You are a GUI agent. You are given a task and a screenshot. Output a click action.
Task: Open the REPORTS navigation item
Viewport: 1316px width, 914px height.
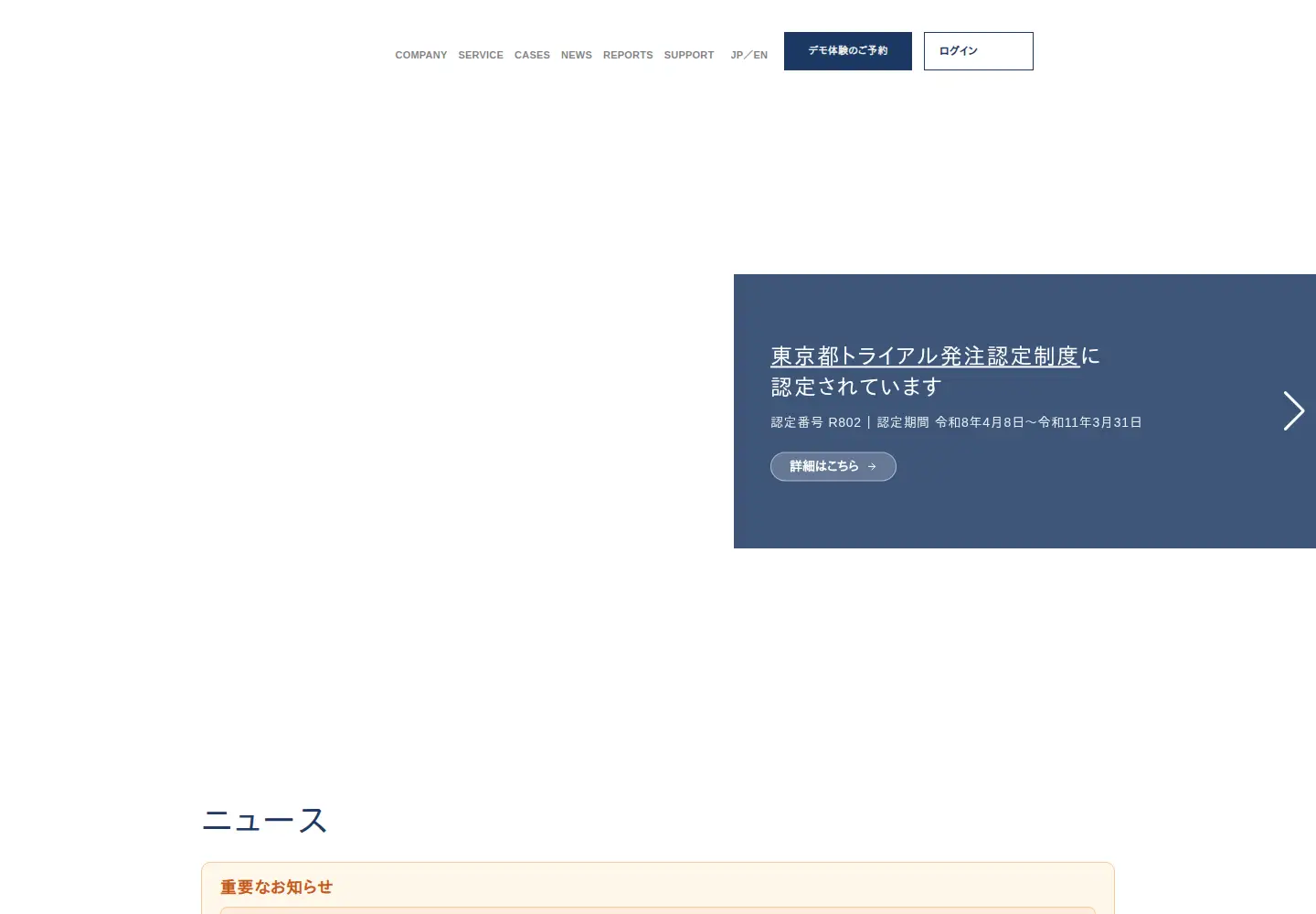point(628,55)
